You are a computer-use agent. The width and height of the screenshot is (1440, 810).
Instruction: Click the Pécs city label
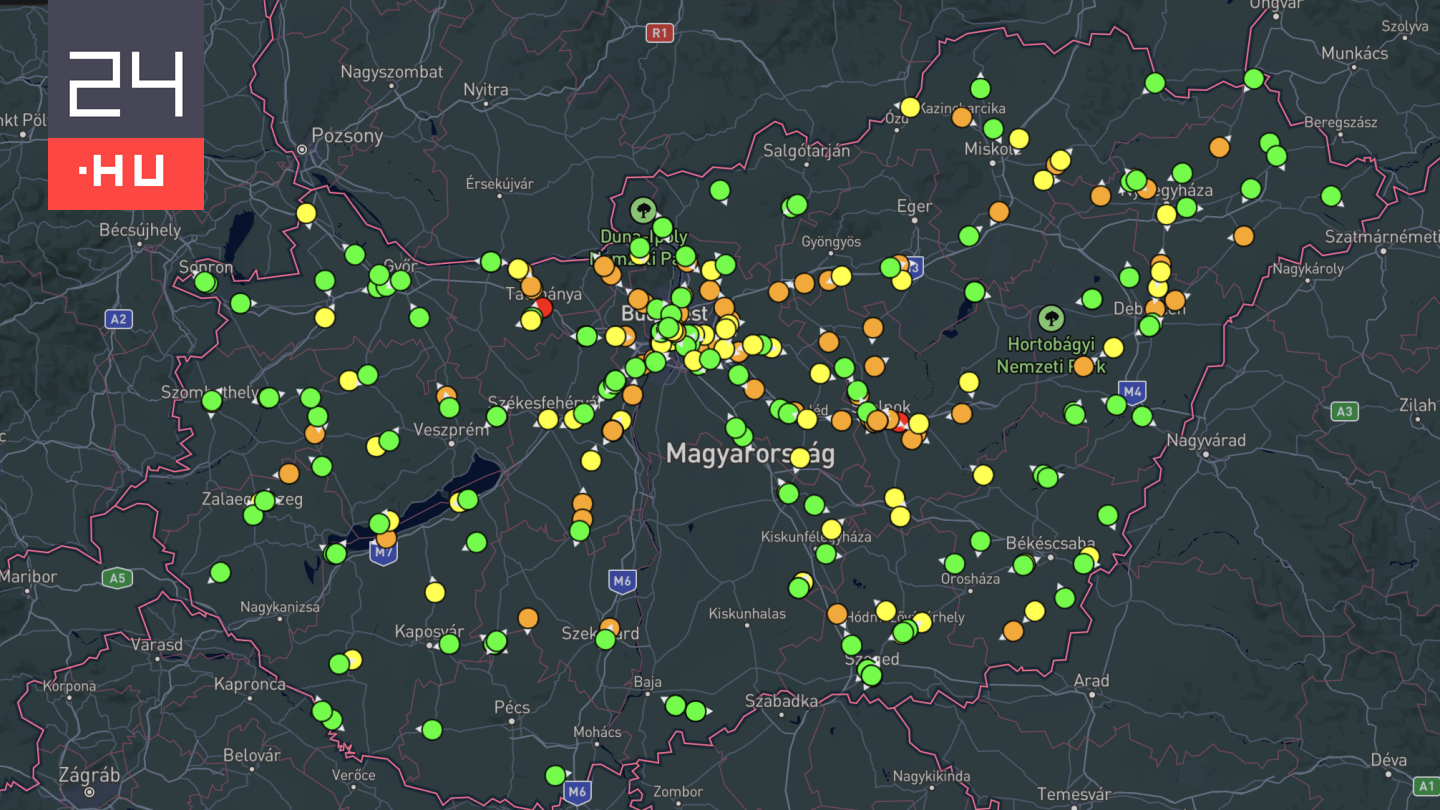pos(512,707)
